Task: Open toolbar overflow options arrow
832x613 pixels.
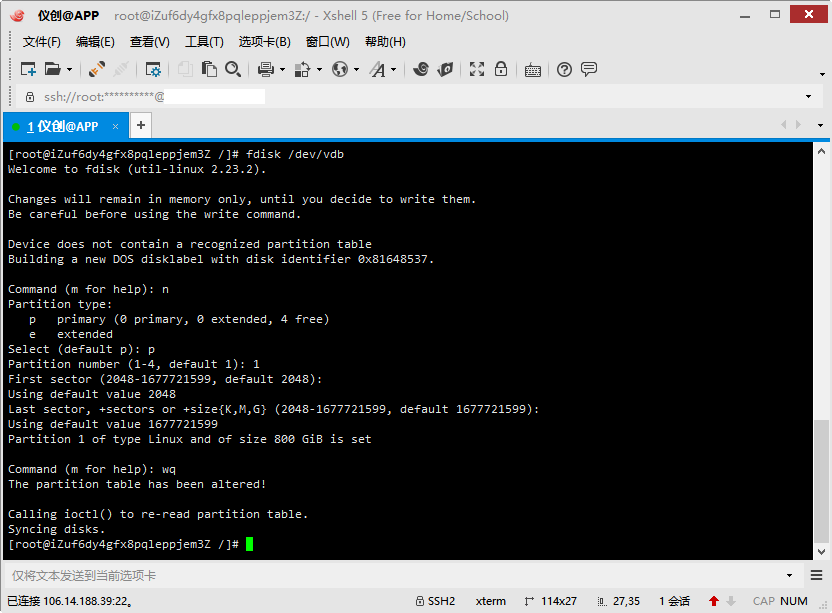Action: pyautogui.click(x=822, y=74)
